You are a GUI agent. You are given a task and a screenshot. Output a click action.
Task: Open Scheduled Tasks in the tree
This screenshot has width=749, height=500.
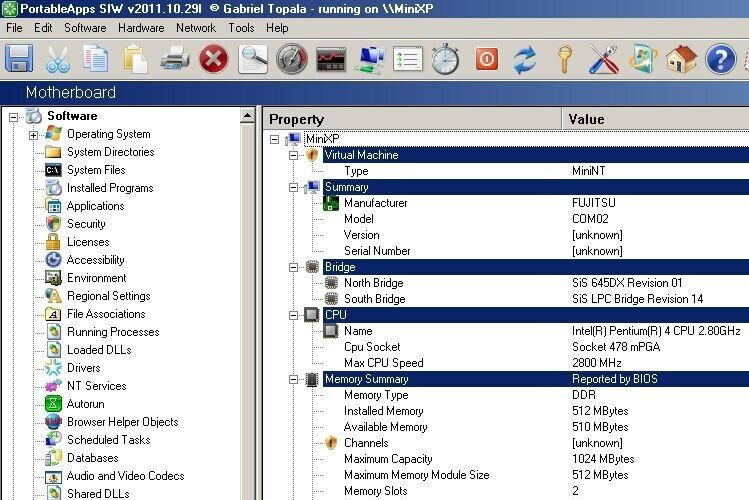[108, 440]
